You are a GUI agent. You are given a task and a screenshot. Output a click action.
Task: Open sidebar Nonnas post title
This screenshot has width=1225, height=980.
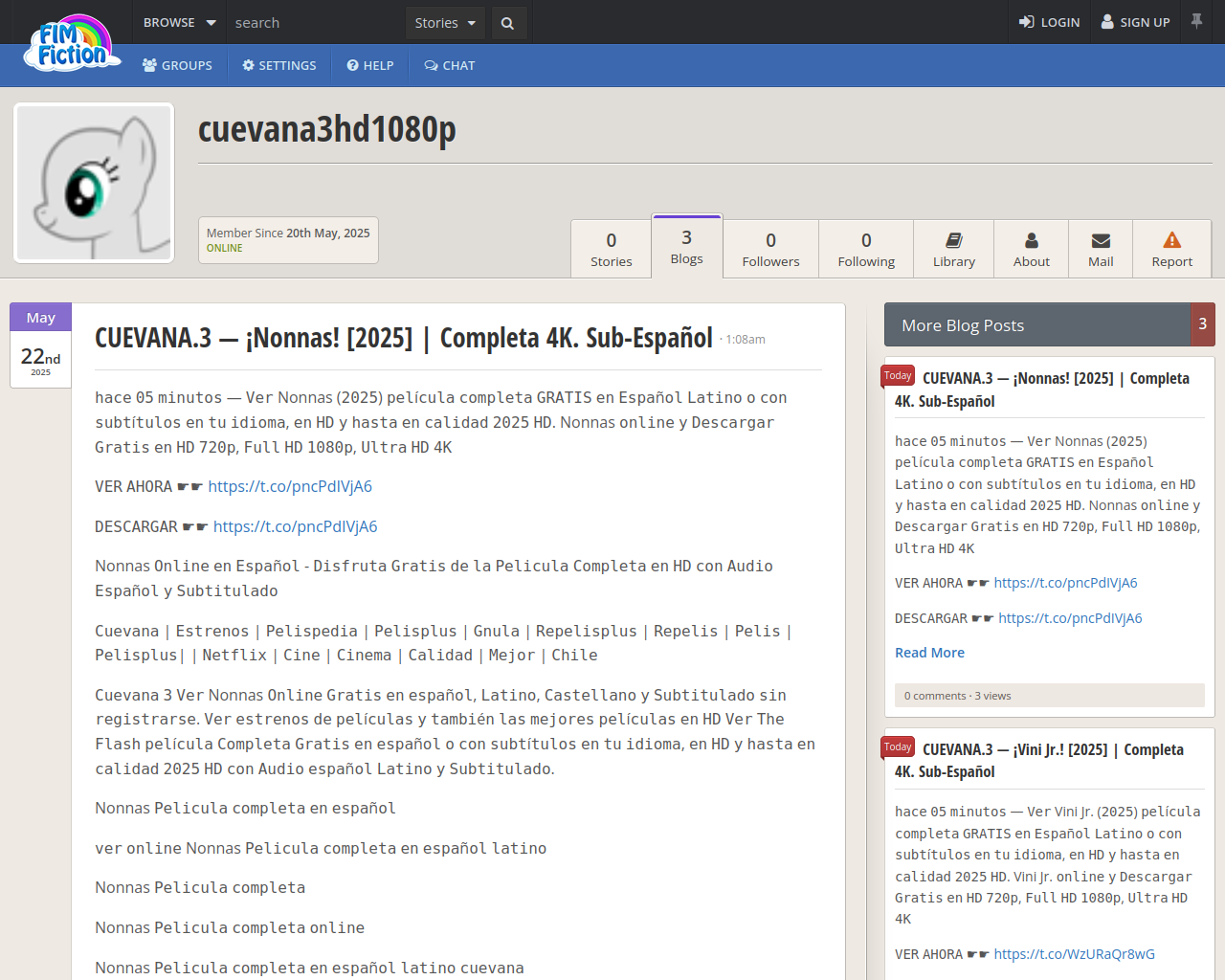coord(1042,390)
